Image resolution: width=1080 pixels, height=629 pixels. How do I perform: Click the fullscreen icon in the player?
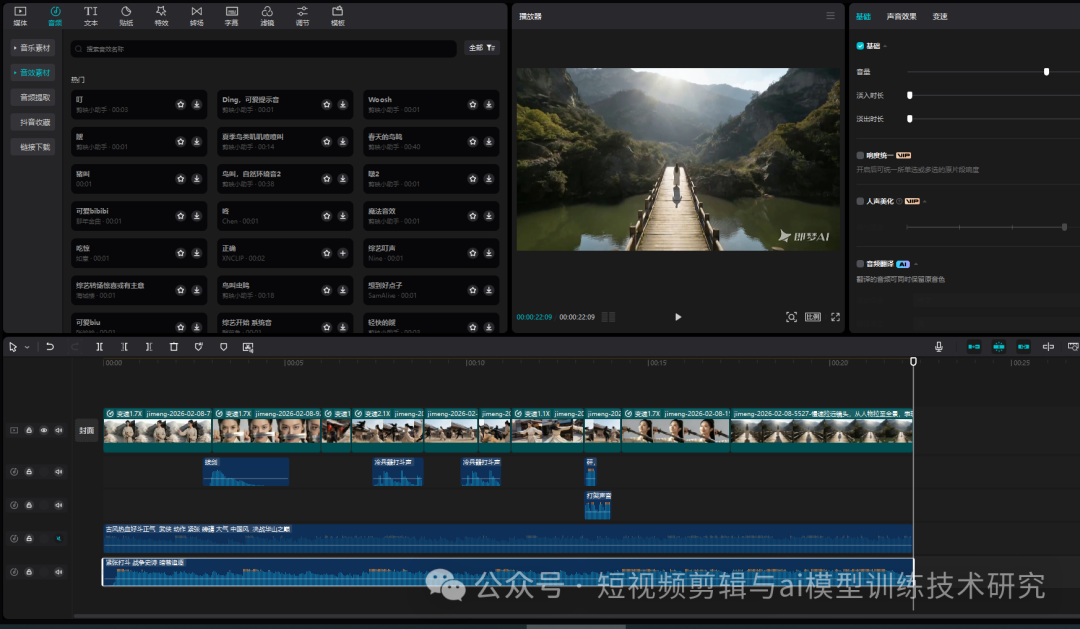835,317
